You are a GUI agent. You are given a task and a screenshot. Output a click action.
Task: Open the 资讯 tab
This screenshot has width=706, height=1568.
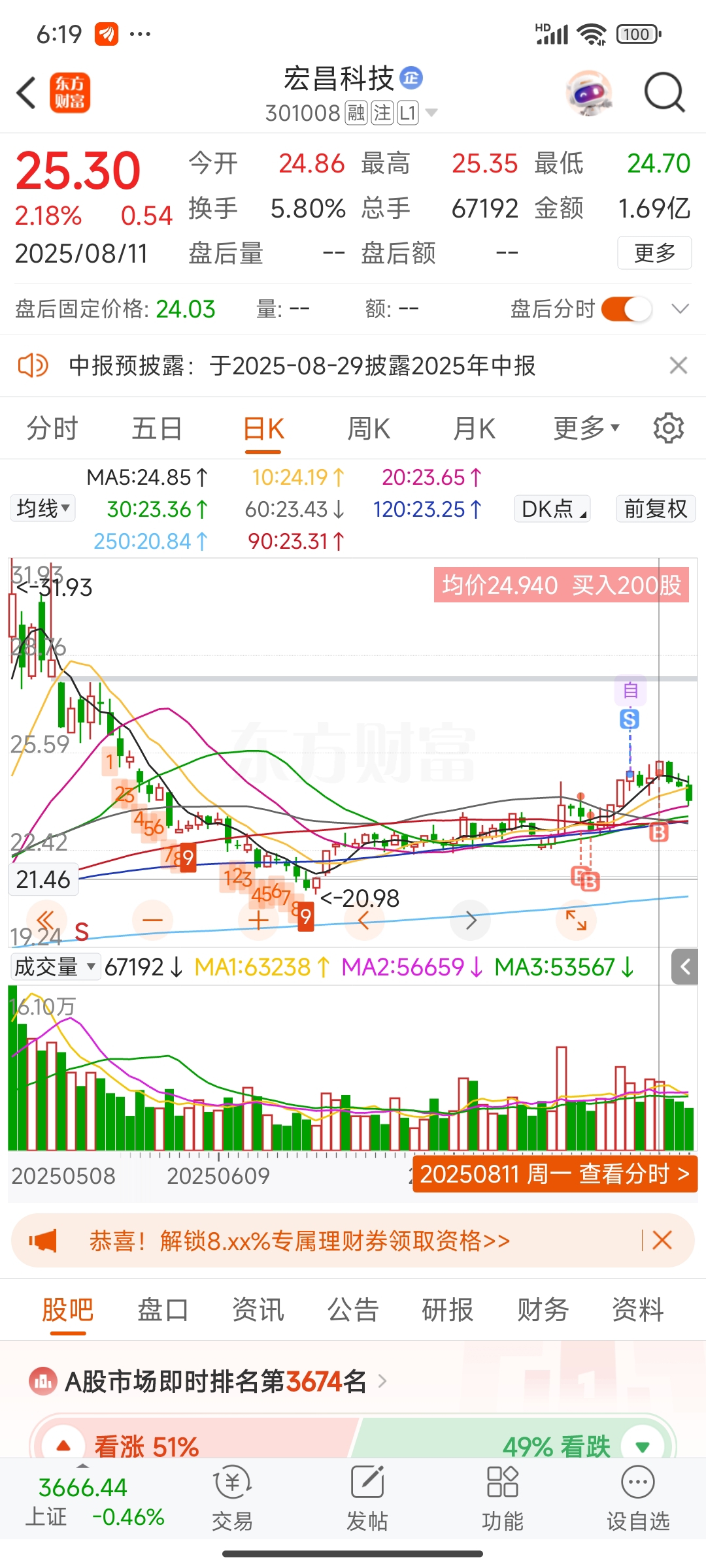pos(258,1309)
